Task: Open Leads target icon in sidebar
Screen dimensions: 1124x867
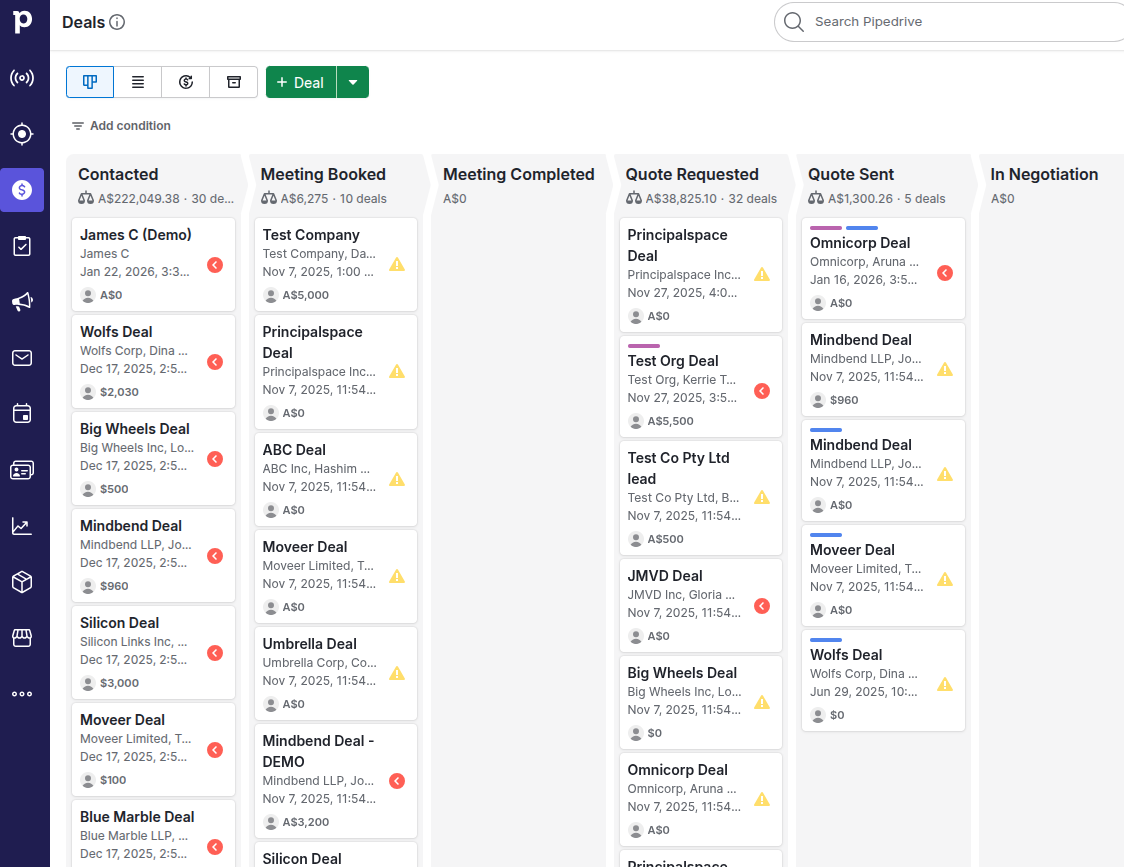Action: (22, 134)
